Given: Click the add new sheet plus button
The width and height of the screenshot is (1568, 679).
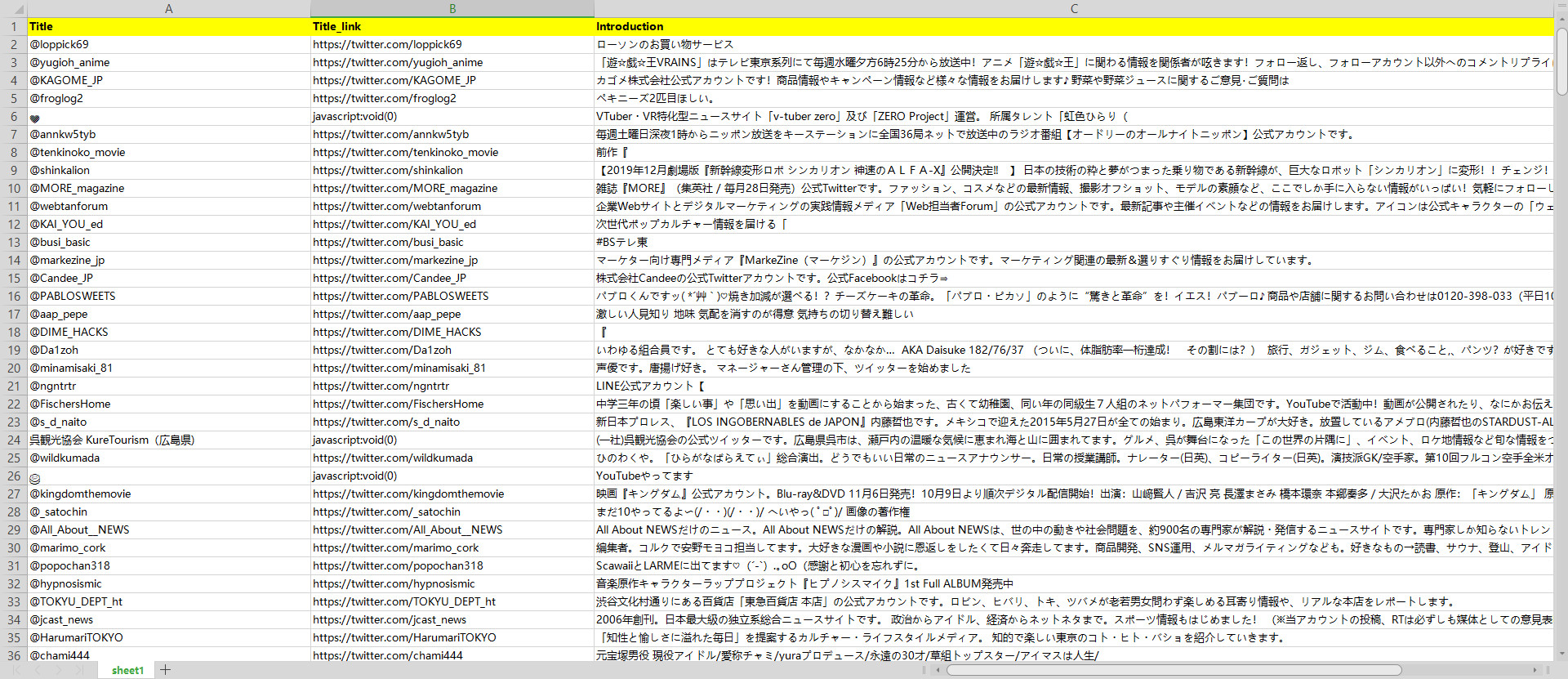Looking at the screenshot, I should (166, 670).
